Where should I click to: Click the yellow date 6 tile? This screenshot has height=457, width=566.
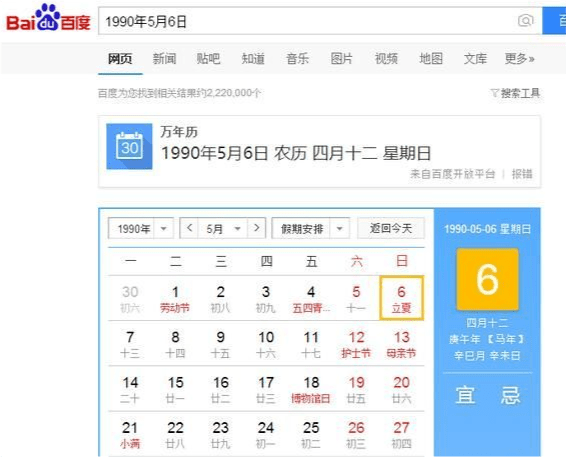tap(487, 279)
